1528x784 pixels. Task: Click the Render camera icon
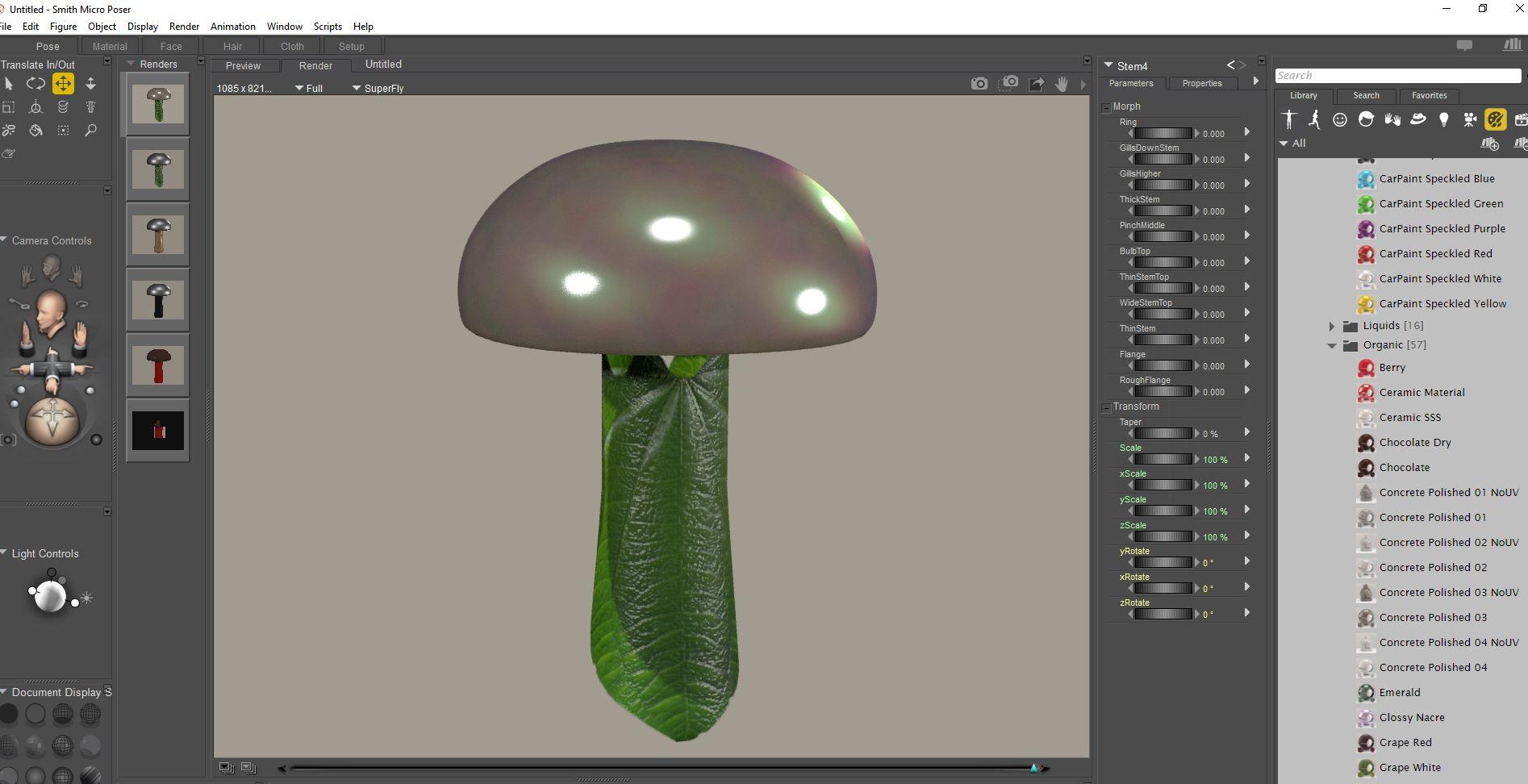(979, 83)
